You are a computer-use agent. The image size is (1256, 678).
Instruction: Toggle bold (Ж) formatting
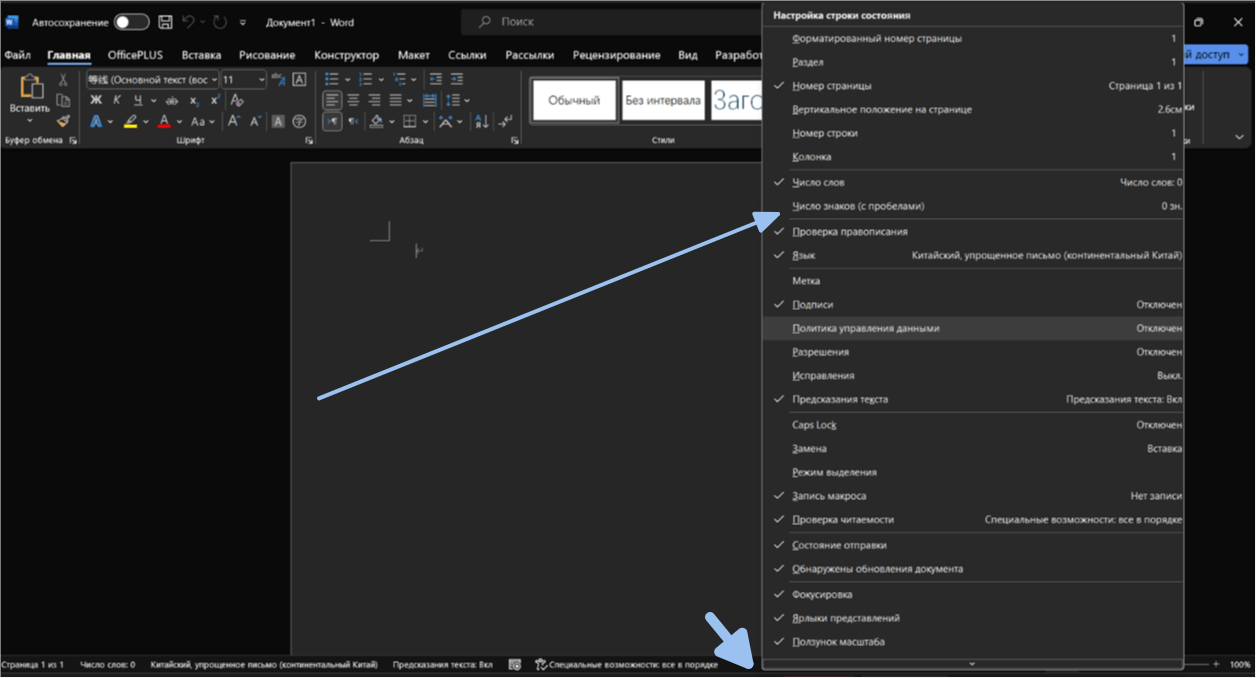coord(96,100)
